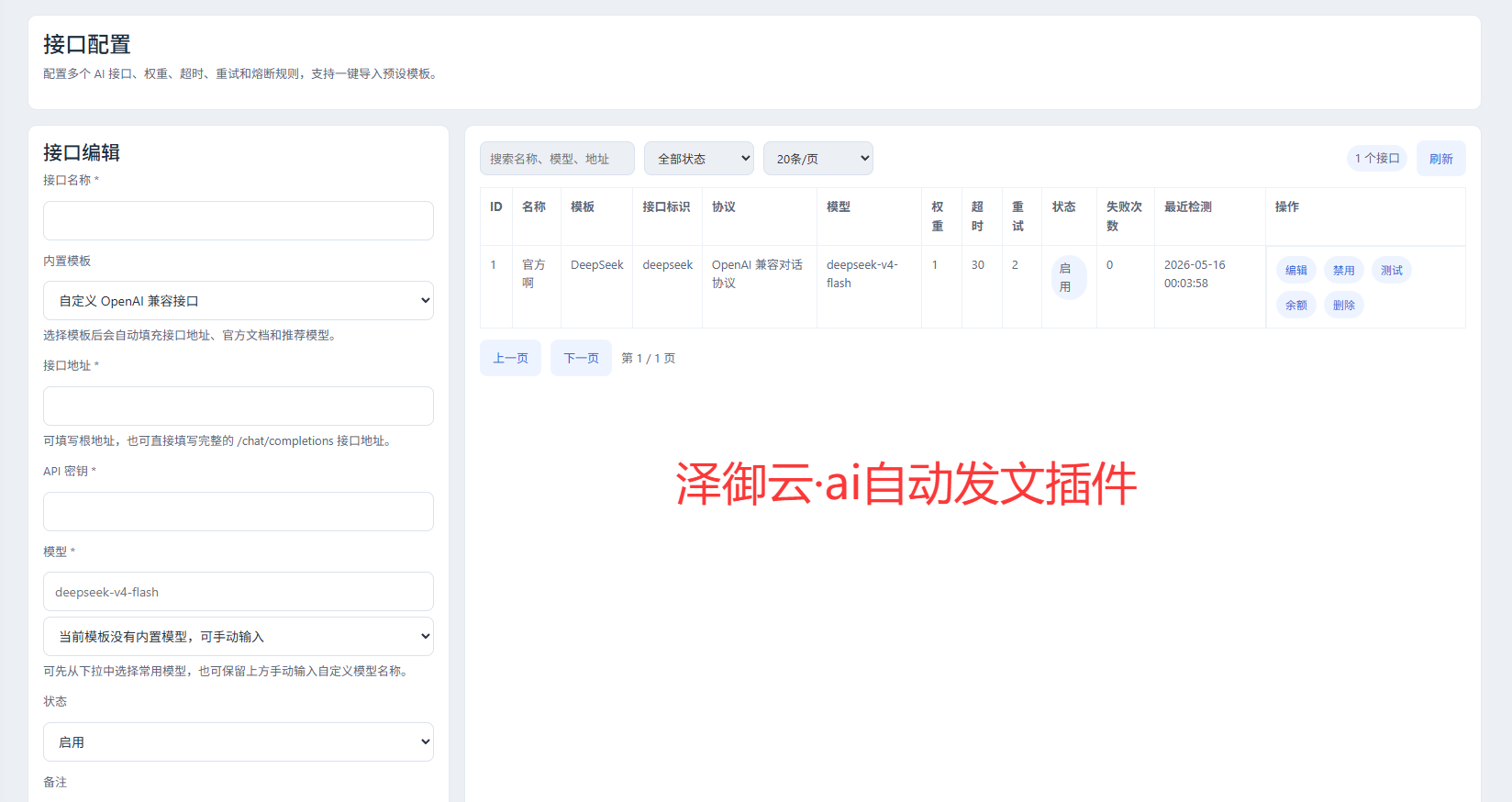Go to 上一页

pyautogui.click(x=510, y=358)
